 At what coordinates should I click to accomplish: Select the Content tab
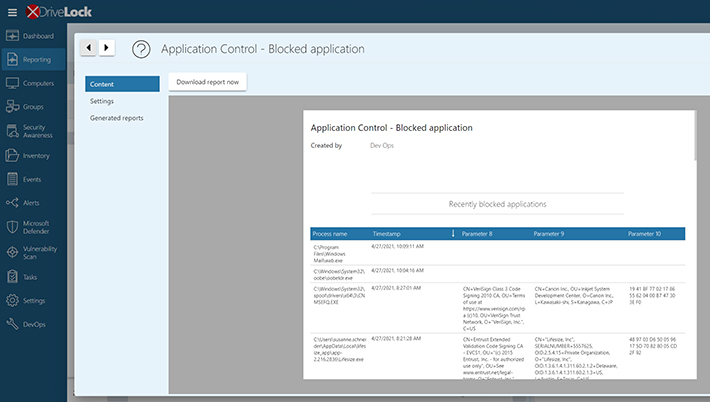pyautogui.click(x=122, y=84)
